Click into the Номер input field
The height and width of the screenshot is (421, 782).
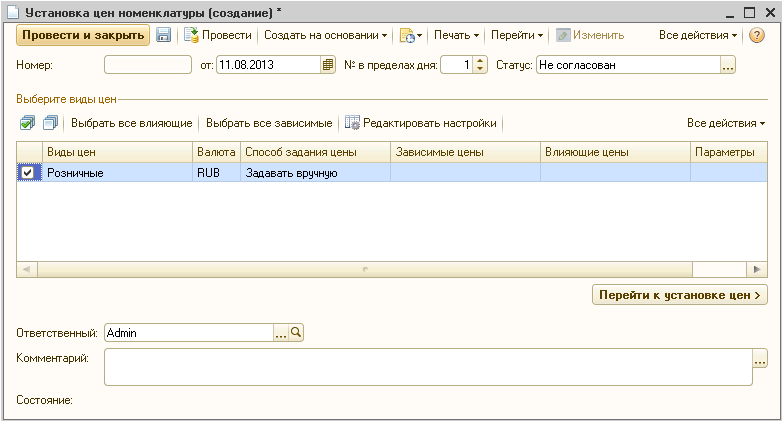[148, 65]
